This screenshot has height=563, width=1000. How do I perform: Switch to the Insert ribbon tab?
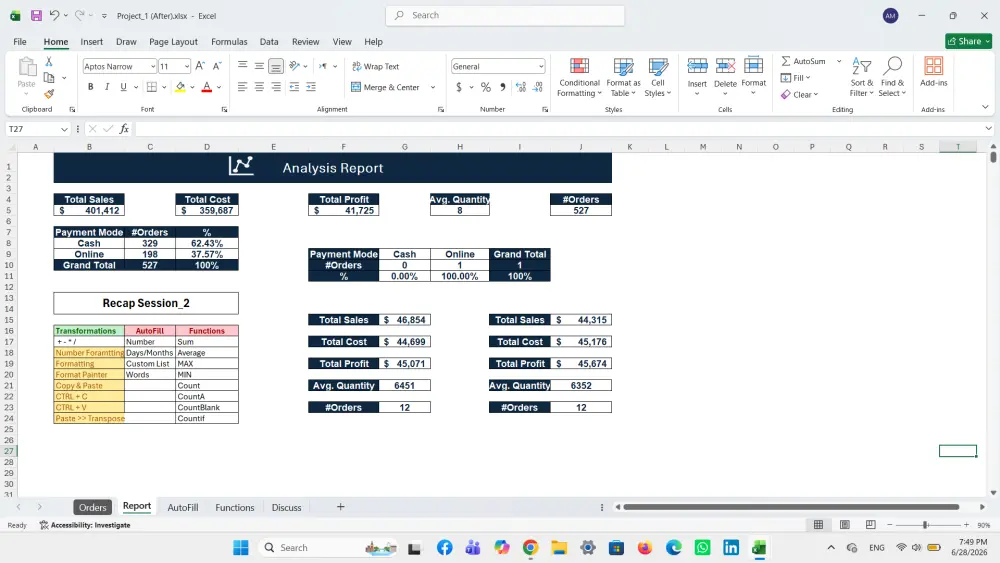click(x=91, y=41)
